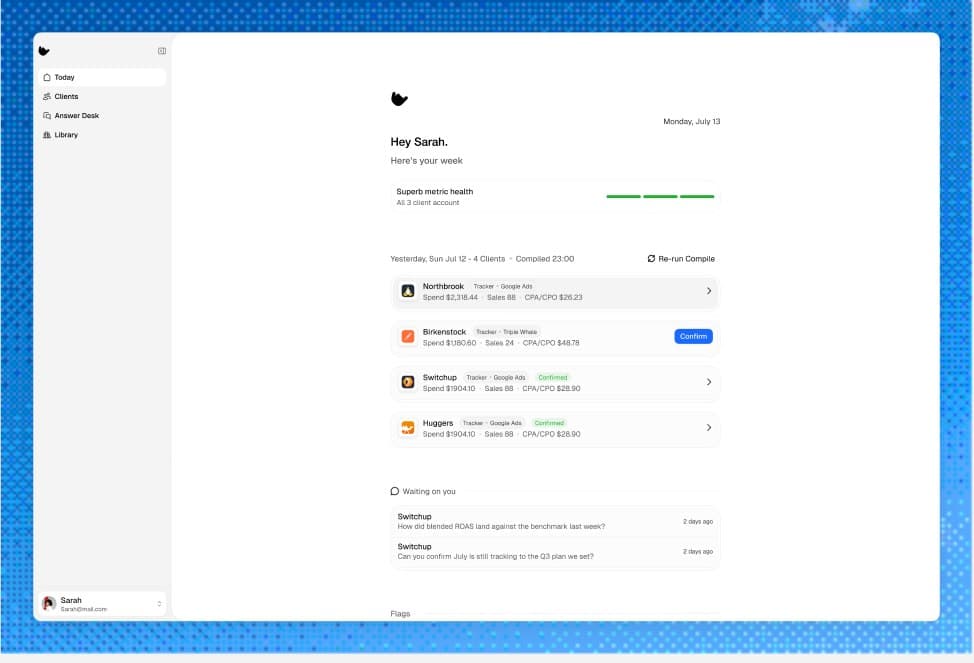Click the Today home icon
The height and width of the screenshot is (663, 974).
[47, 77]
